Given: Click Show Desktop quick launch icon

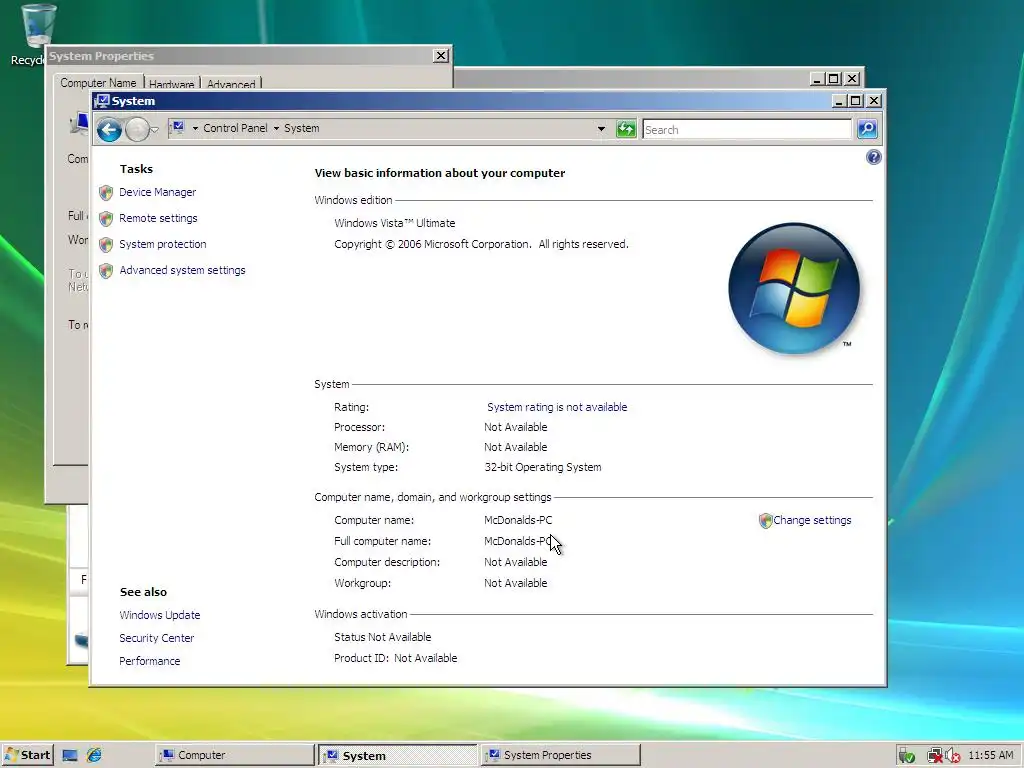Looking at the screenshot, I should [70, 756].
